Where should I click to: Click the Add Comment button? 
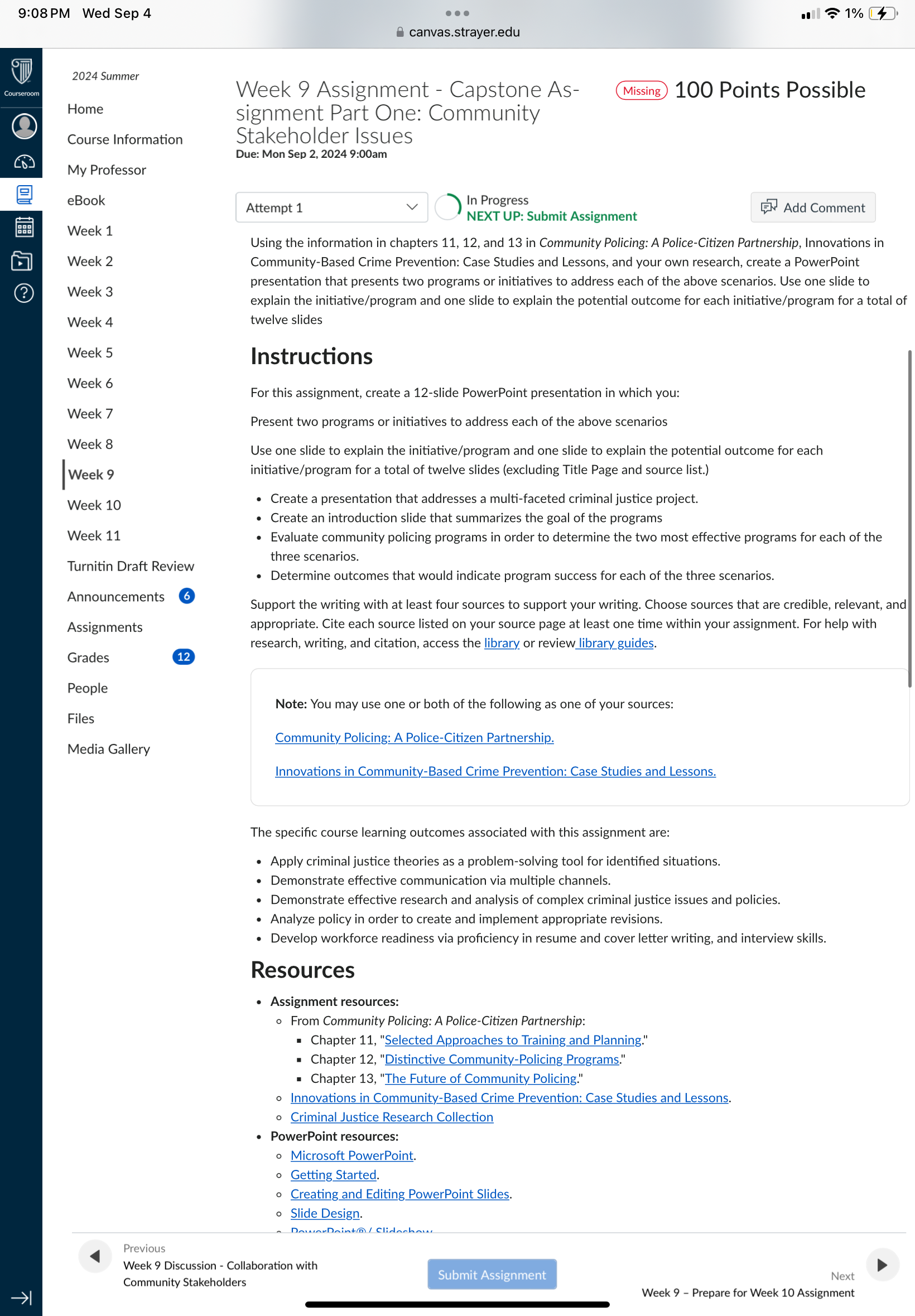pyautogui.click(x=812, y=207)
